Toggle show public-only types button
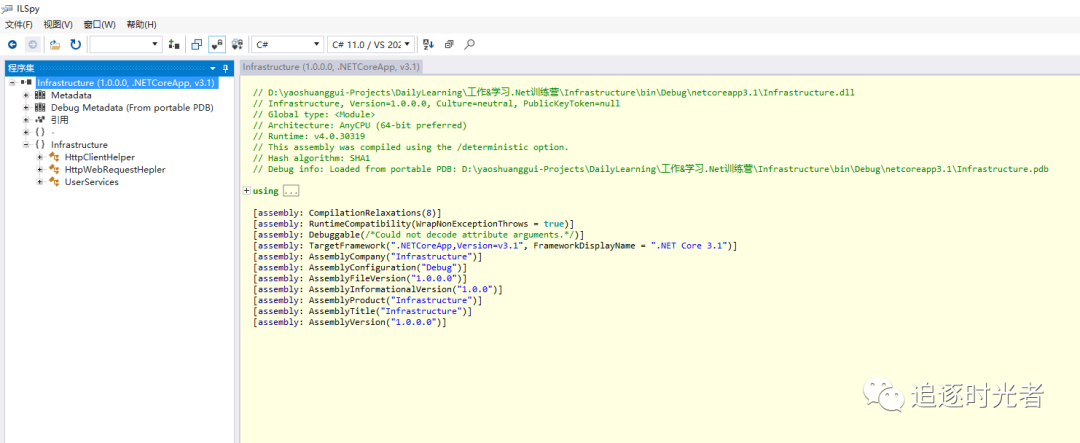Viewport: 1080px width, 443px height. pyautogui.click(x=197, y=45)
